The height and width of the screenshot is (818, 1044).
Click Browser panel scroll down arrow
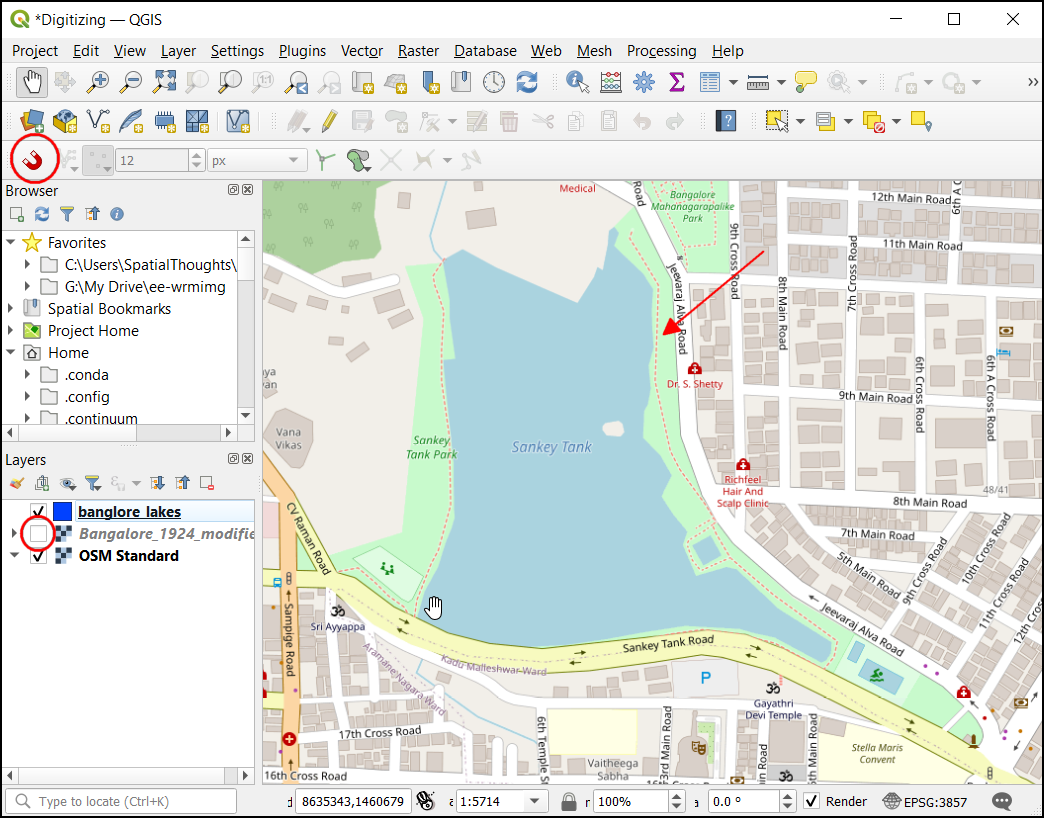(246, 415)
